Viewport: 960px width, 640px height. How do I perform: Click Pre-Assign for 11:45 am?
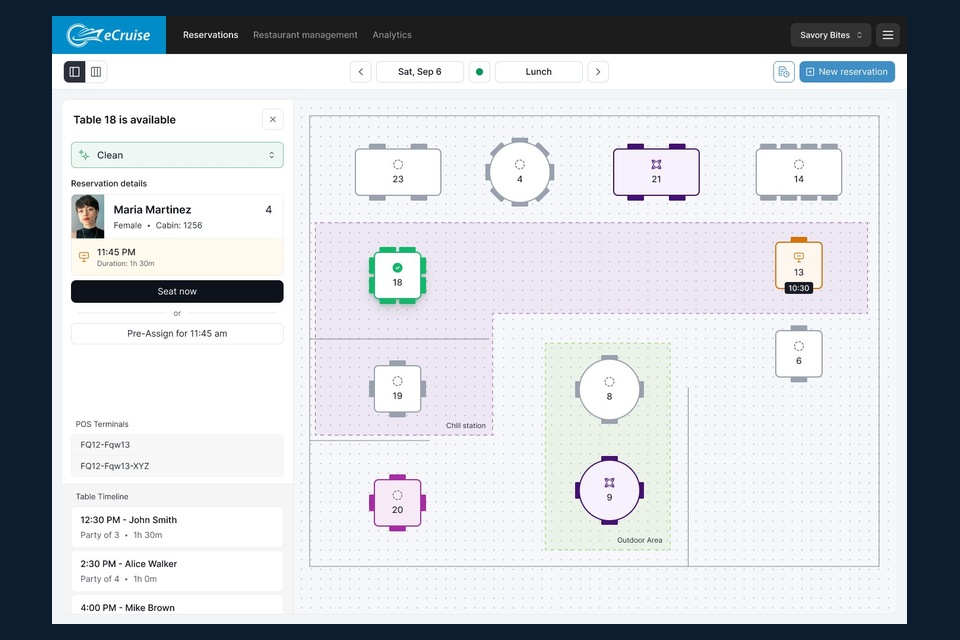pyautogui.click(x=177, y=334)
